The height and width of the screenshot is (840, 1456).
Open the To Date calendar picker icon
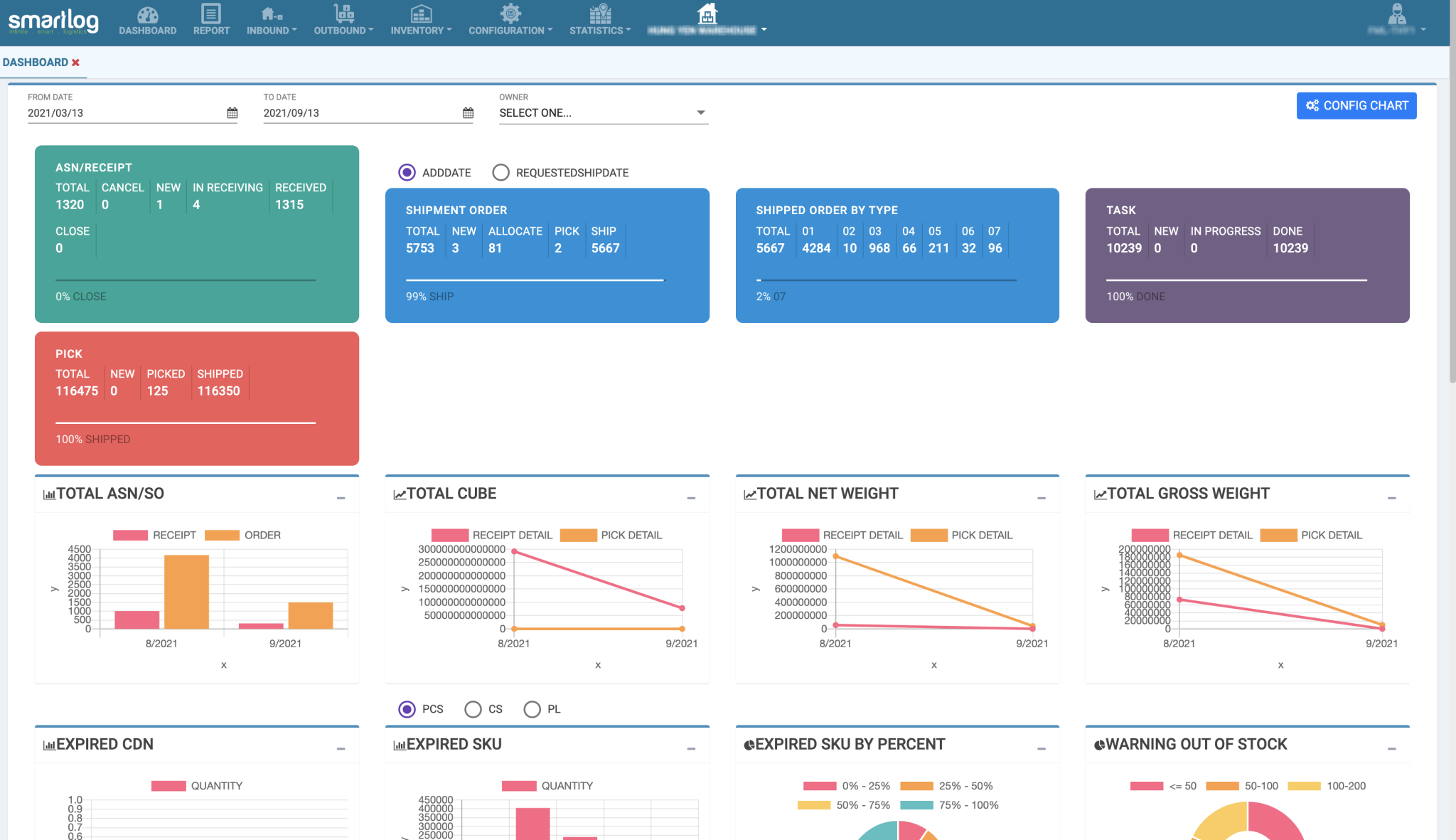click(x=468, y=113)
